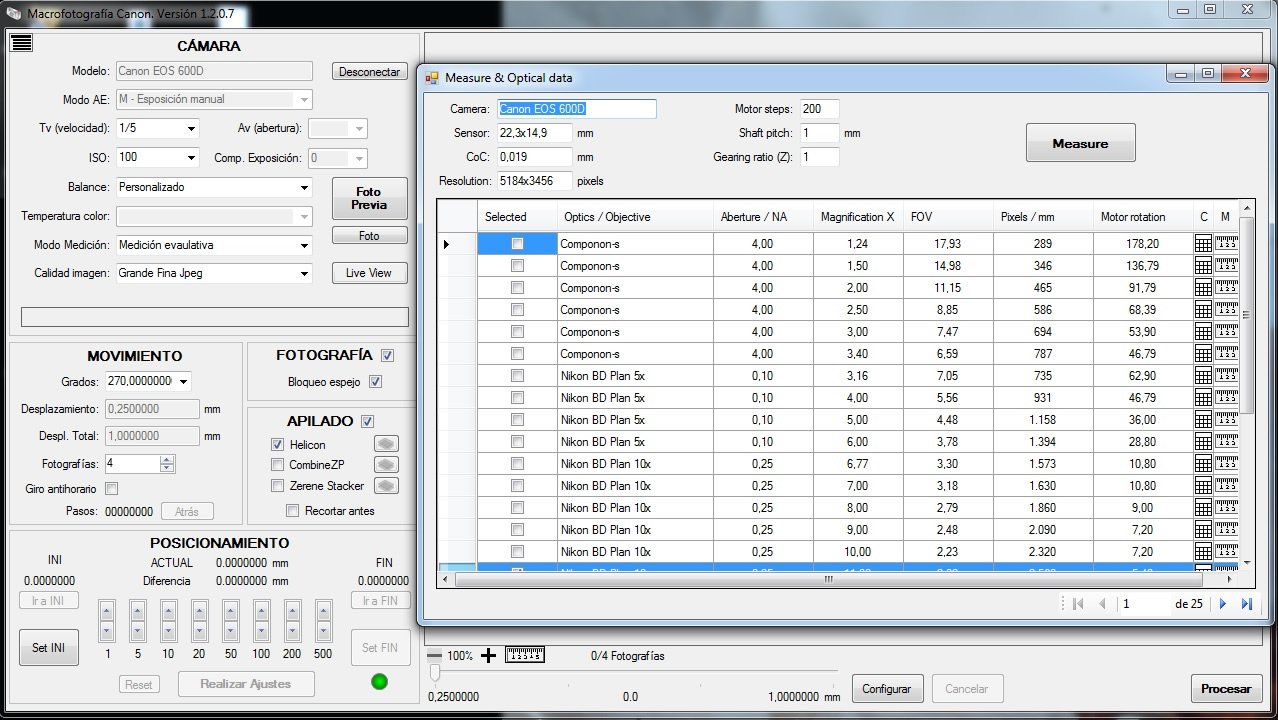Click the Measure button

(1080, 143)
